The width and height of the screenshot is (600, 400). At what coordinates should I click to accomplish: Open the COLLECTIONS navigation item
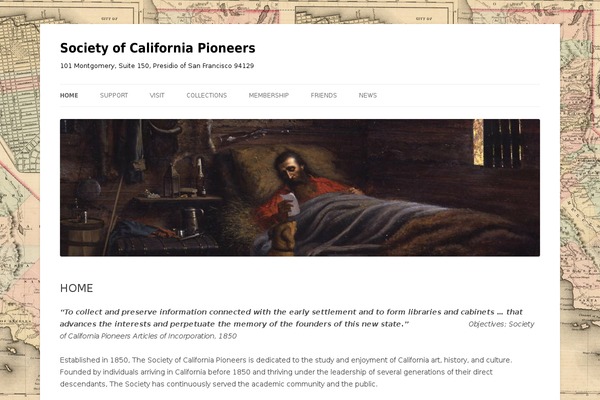207,95
